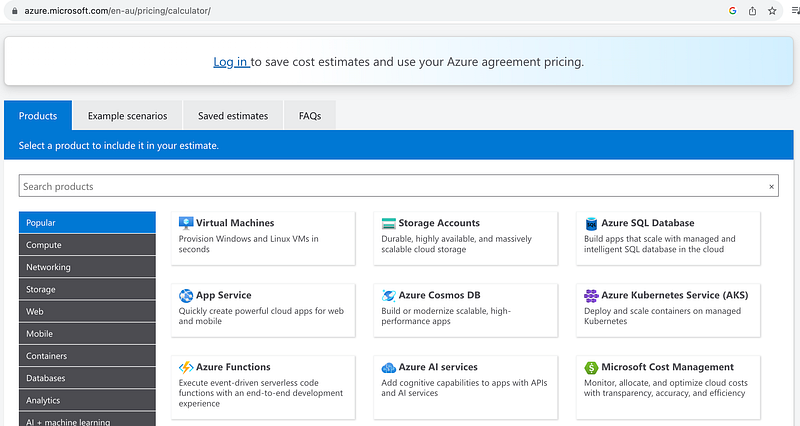This screenshot has width=800, height=426.
Task: Switch to the Products tab
Action: [x=38, y=116]
